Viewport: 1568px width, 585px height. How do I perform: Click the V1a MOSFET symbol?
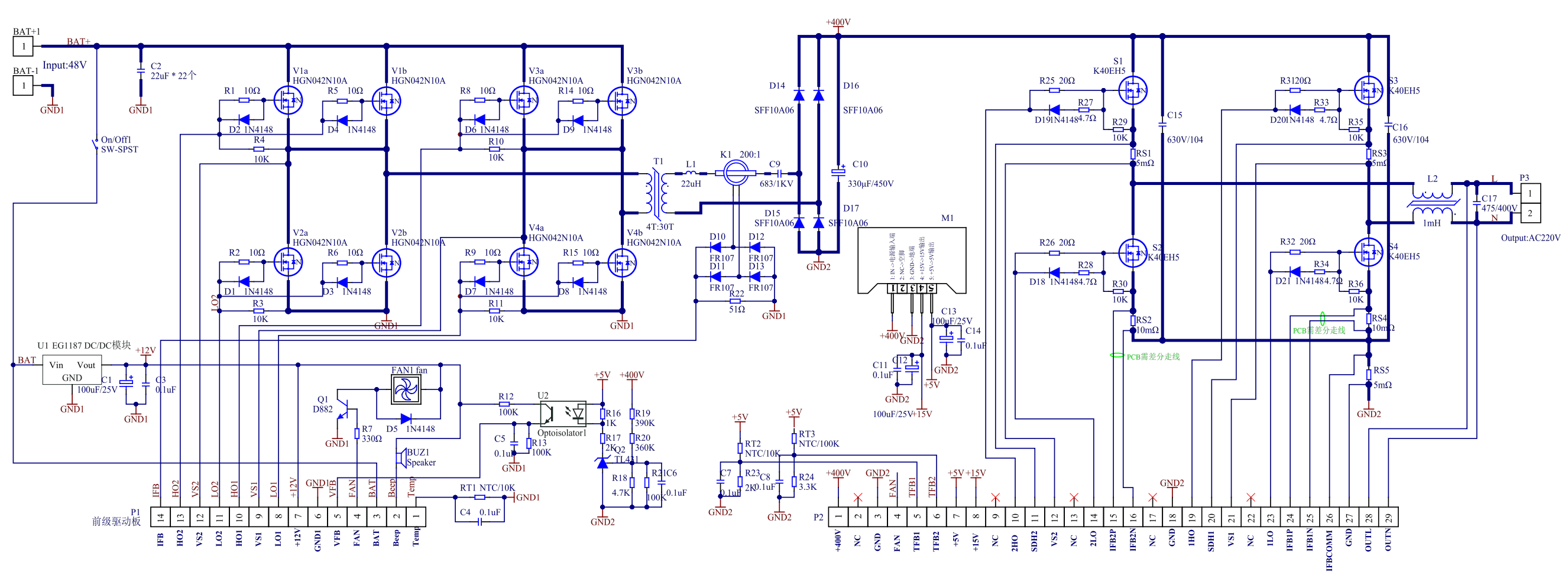click(x=288, y=100)
